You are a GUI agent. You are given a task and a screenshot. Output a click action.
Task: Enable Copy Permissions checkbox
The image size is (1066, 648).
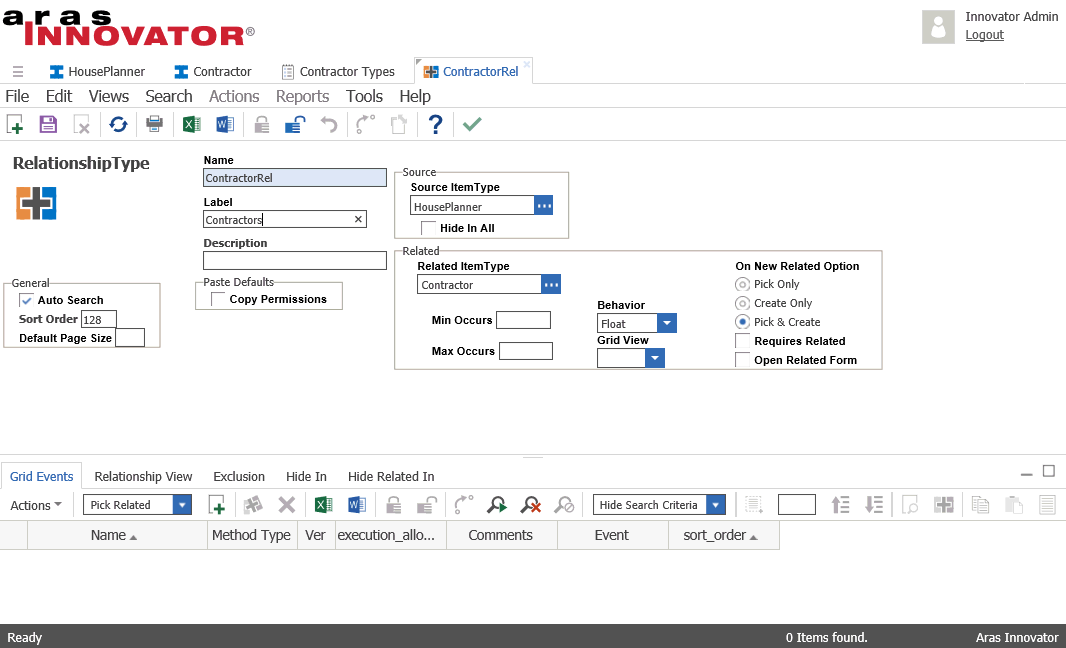coord(218,299)
